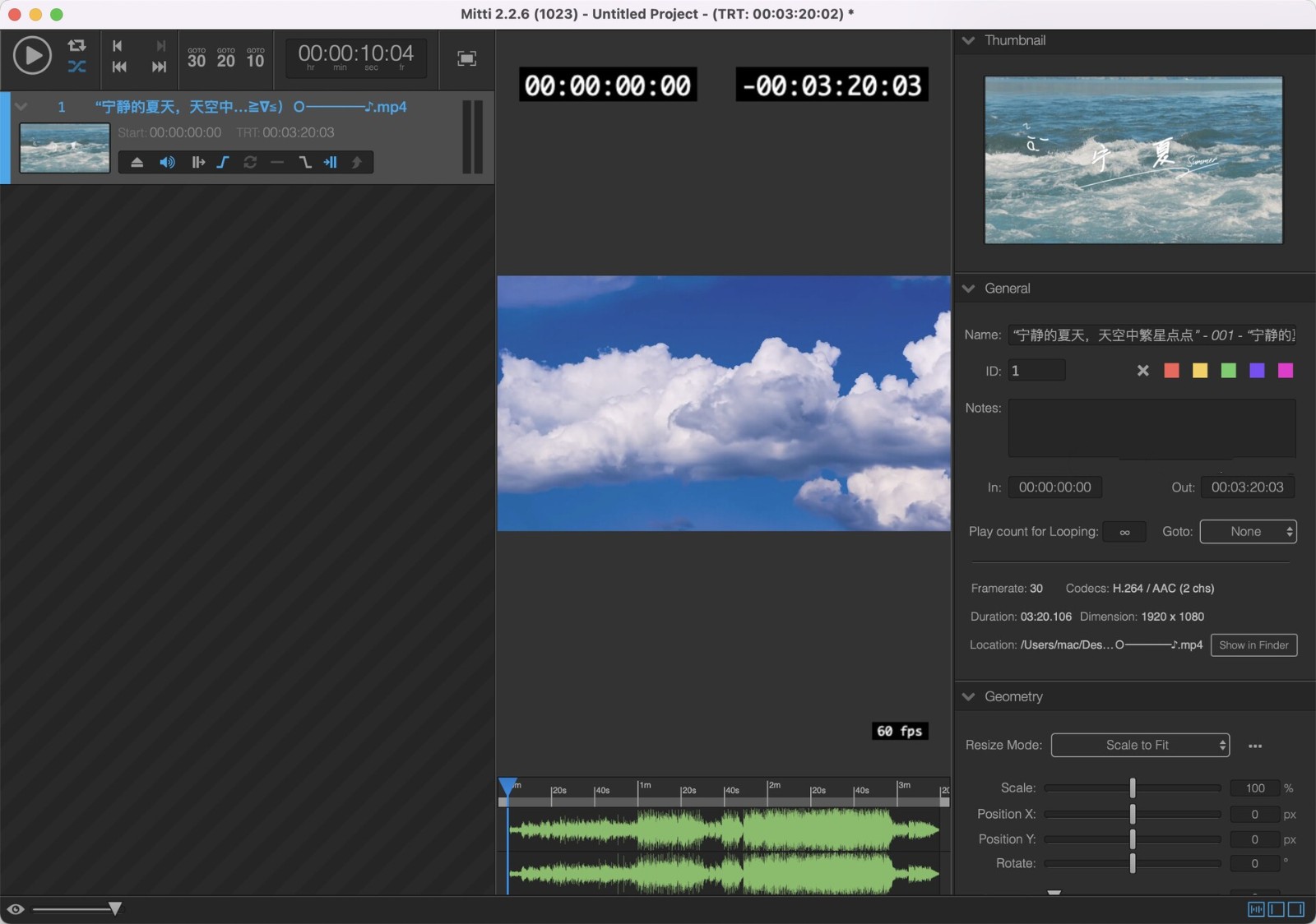This screenshot has height=924, width=1316.
Task: Click Show in Finder button
Action: (x=1254, y=645)
